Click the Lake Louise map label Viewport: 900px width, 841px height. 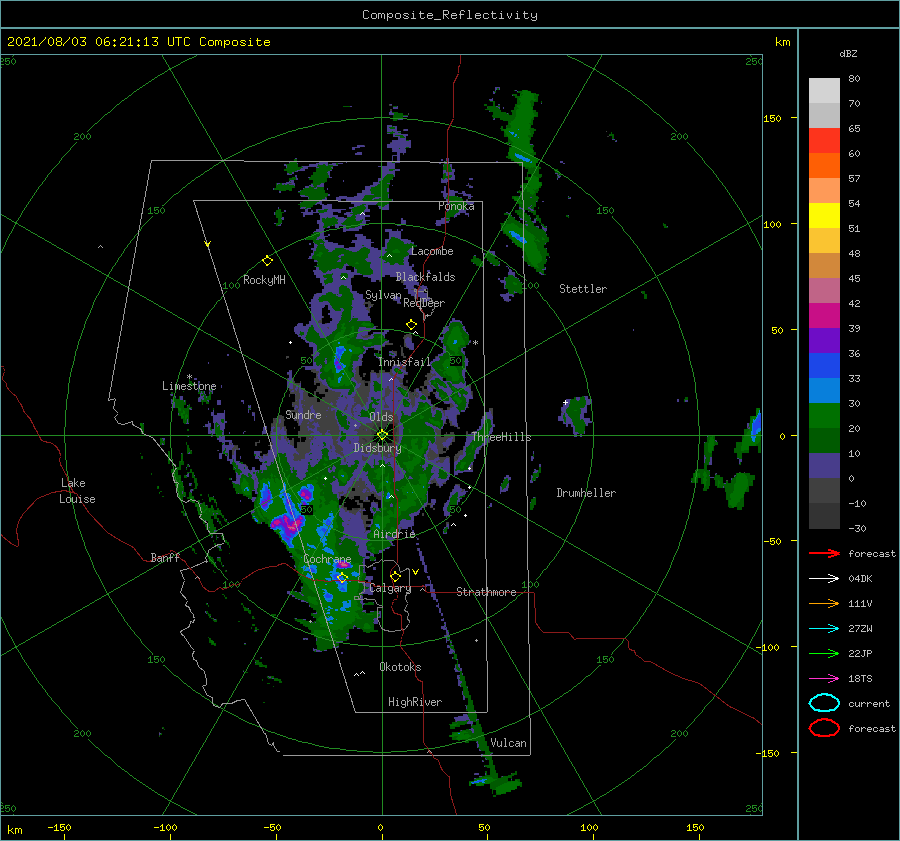(77, 491)
